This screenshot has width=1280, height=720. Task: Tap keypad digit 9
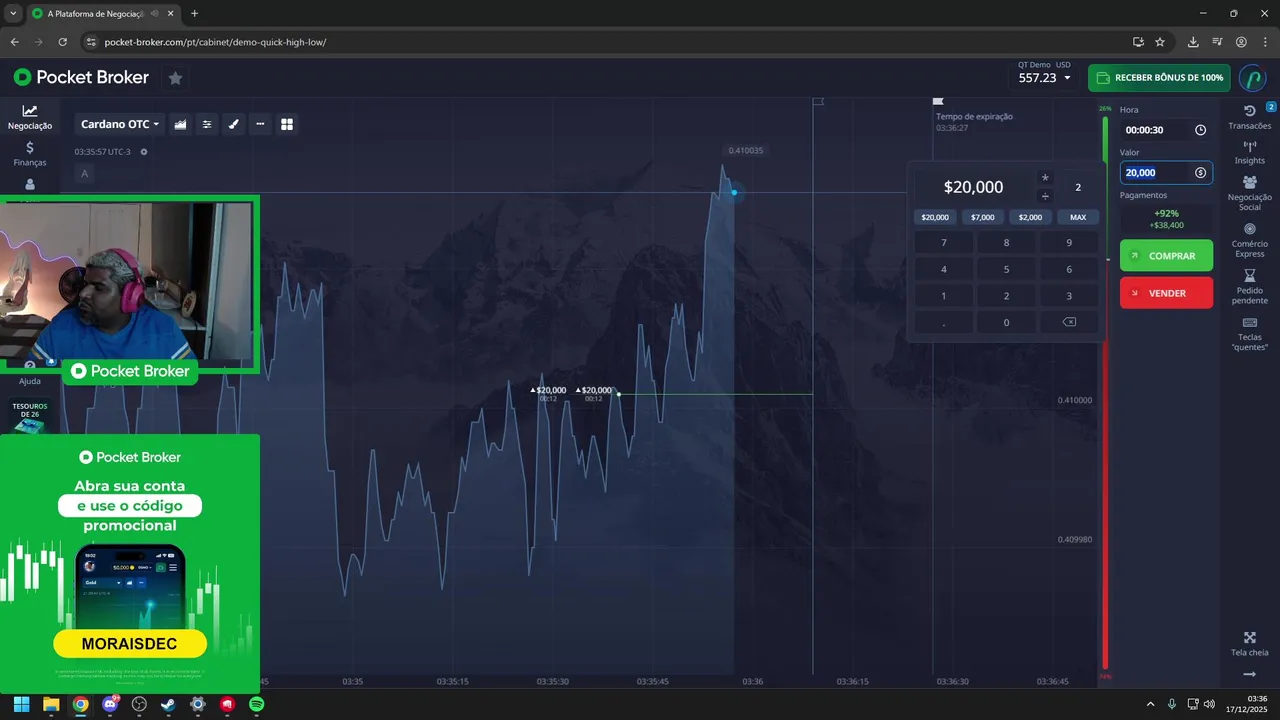1069,243
